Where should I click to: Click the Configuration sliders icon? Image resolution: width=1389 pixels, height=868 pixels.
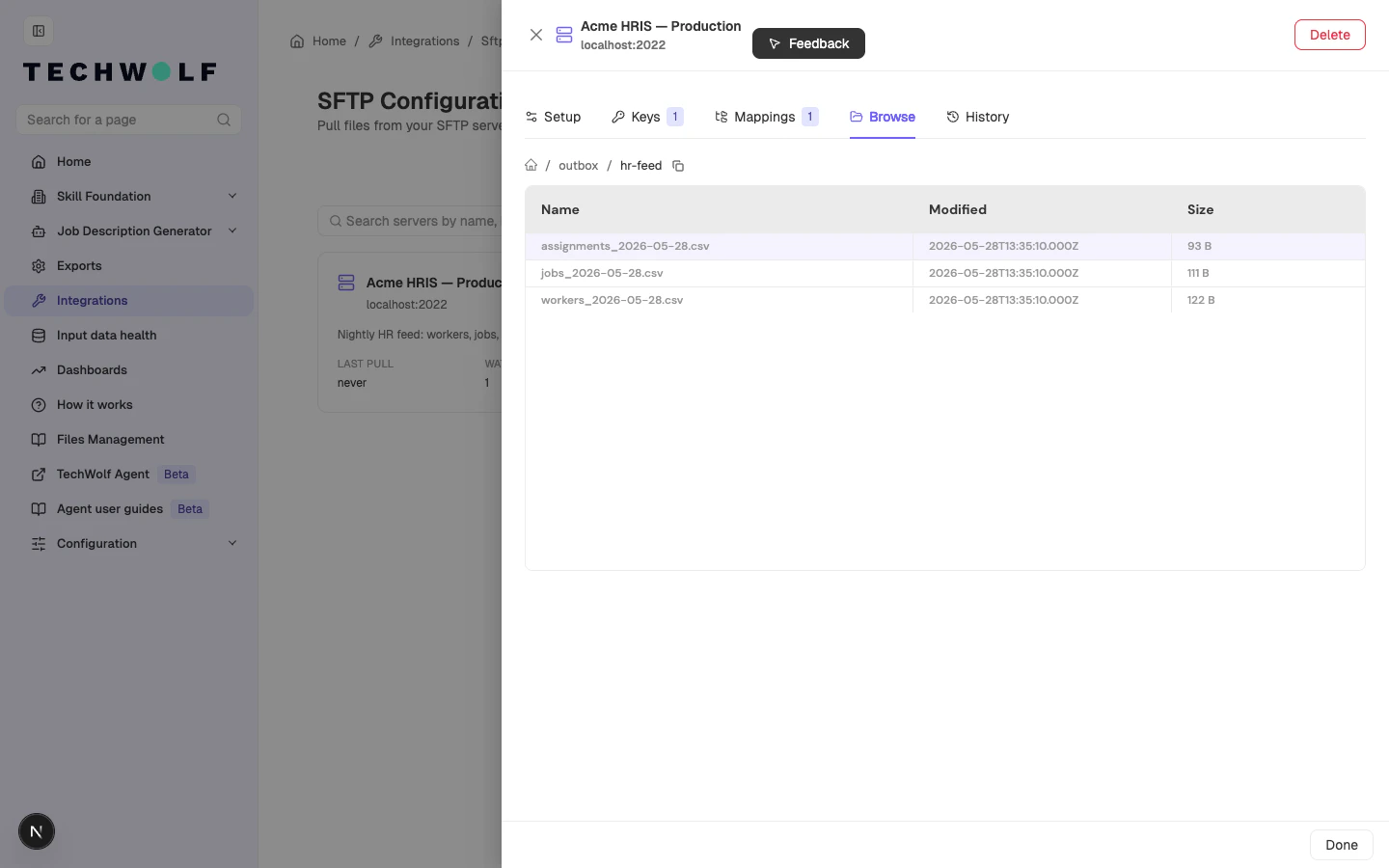click(x=39, y=544)
